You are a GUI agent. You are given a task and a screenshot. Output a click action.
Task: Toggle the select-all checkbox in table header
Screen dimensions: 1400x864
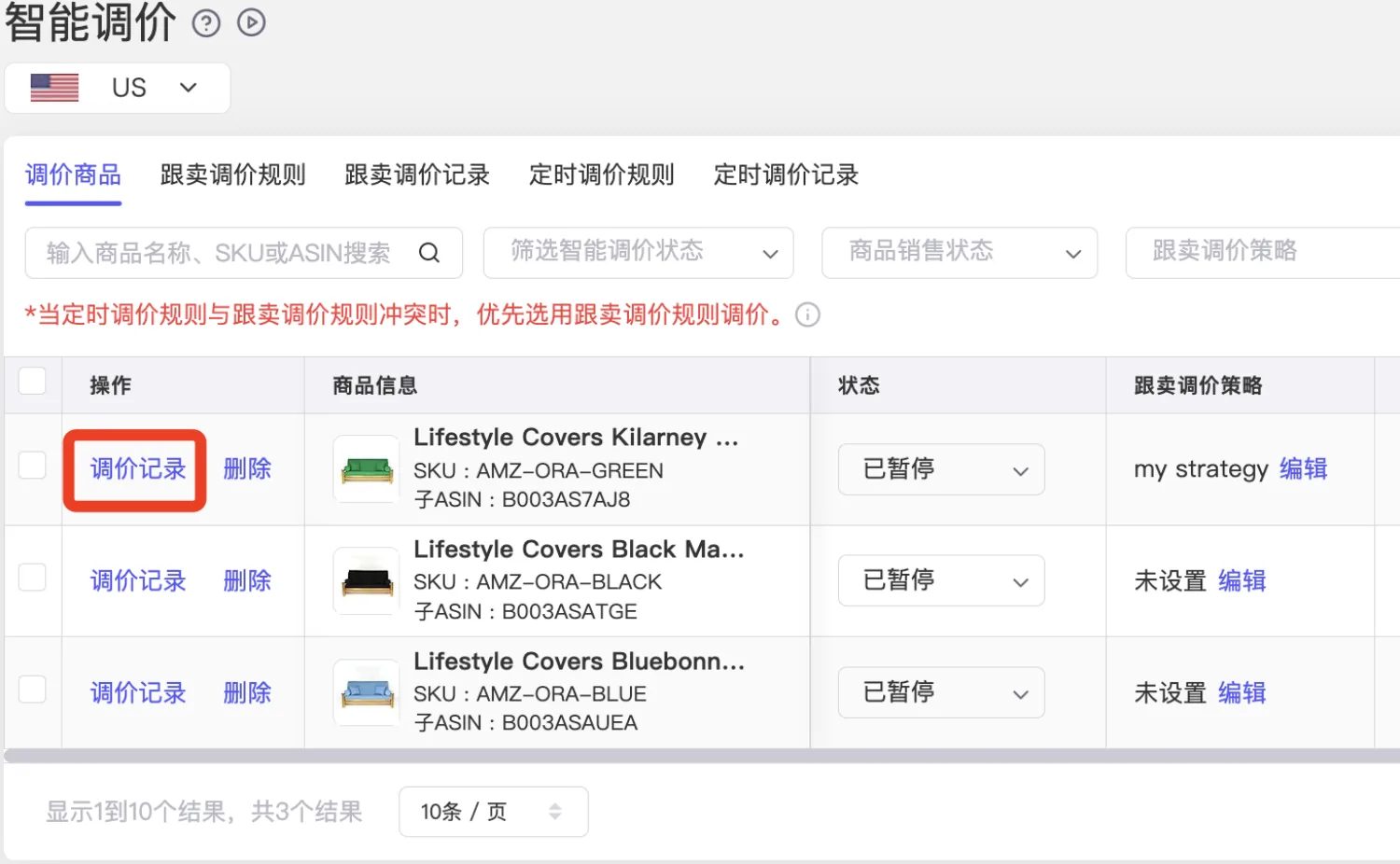coord(33,381)
